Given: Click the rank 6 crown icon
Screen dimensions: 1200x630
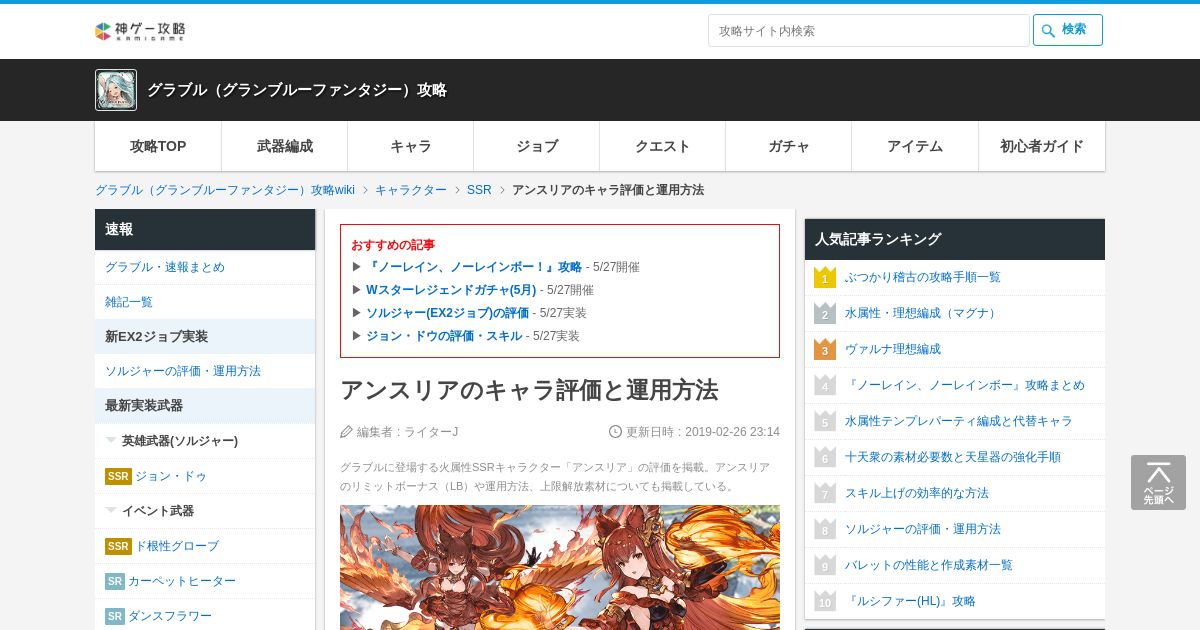Looking at the screenshot, I should point(825,457).
